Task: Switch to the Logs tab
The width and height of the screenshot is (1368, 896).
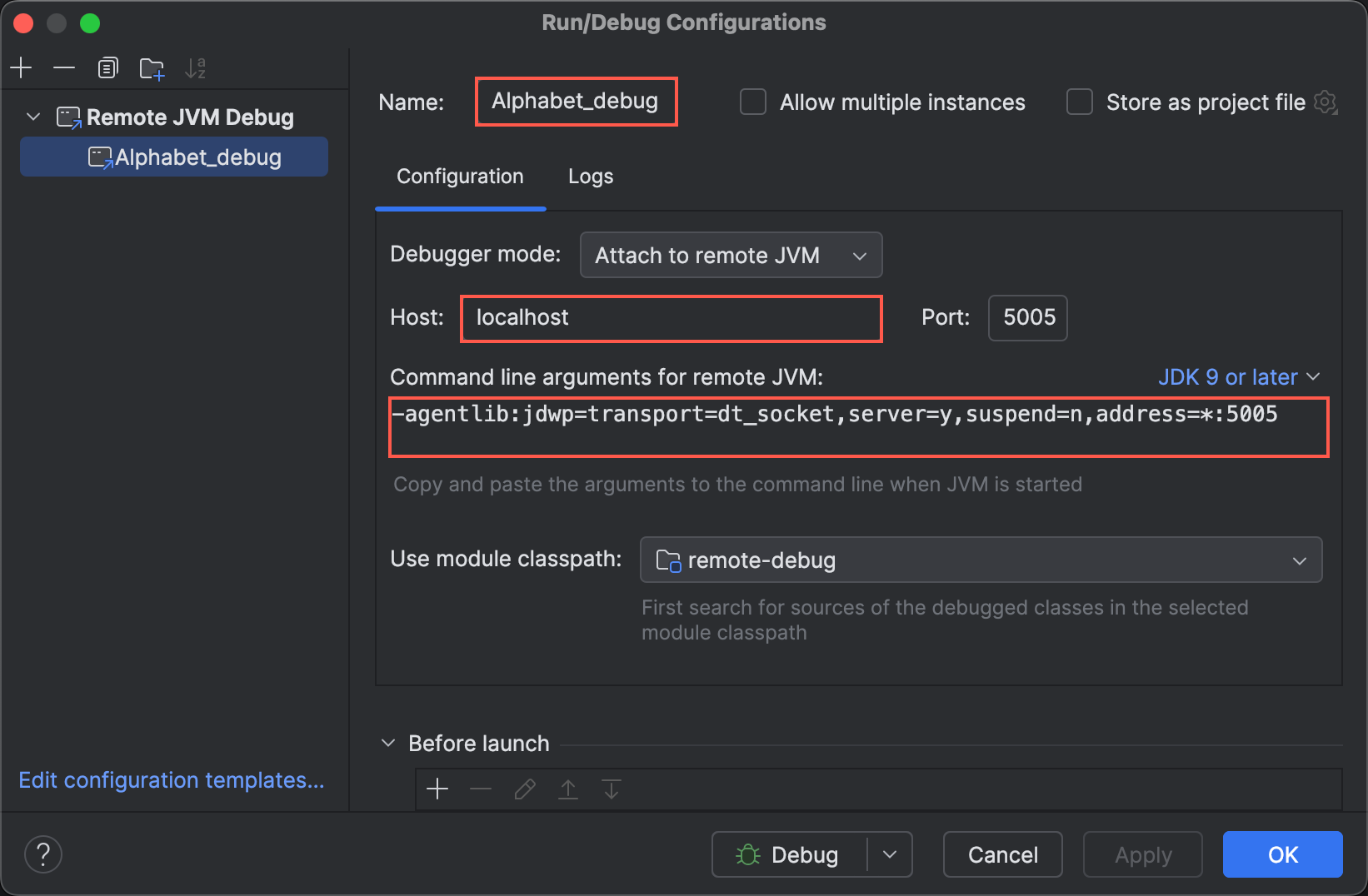Action: [590, 176]
